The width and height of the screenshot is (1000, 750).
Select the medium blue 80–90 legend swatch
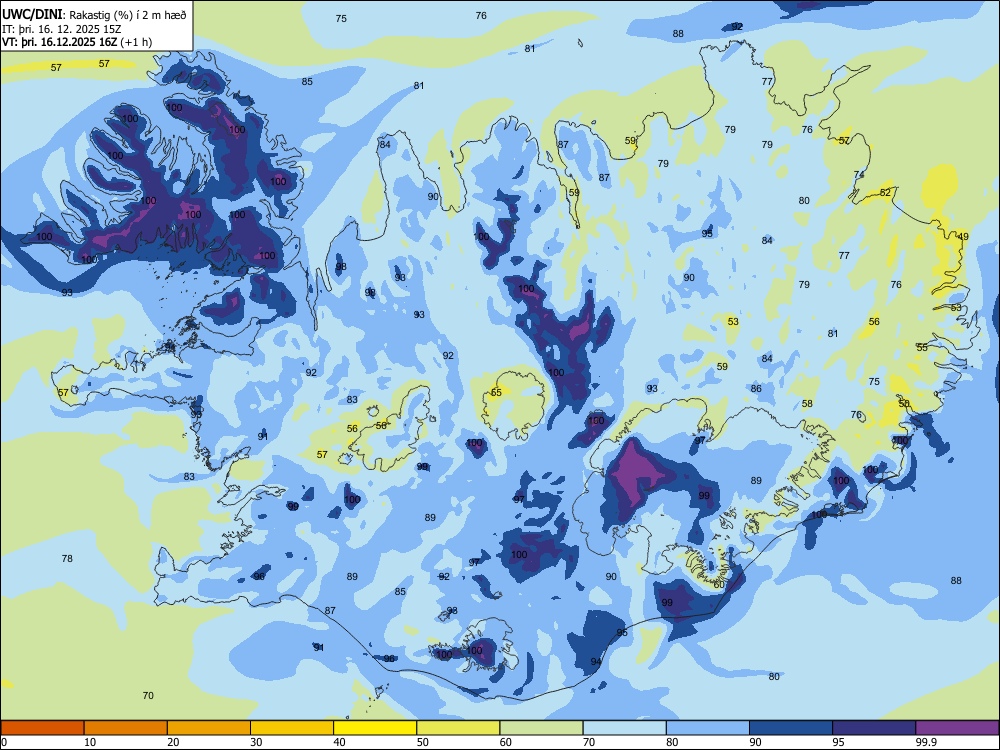tap(708, 728)
